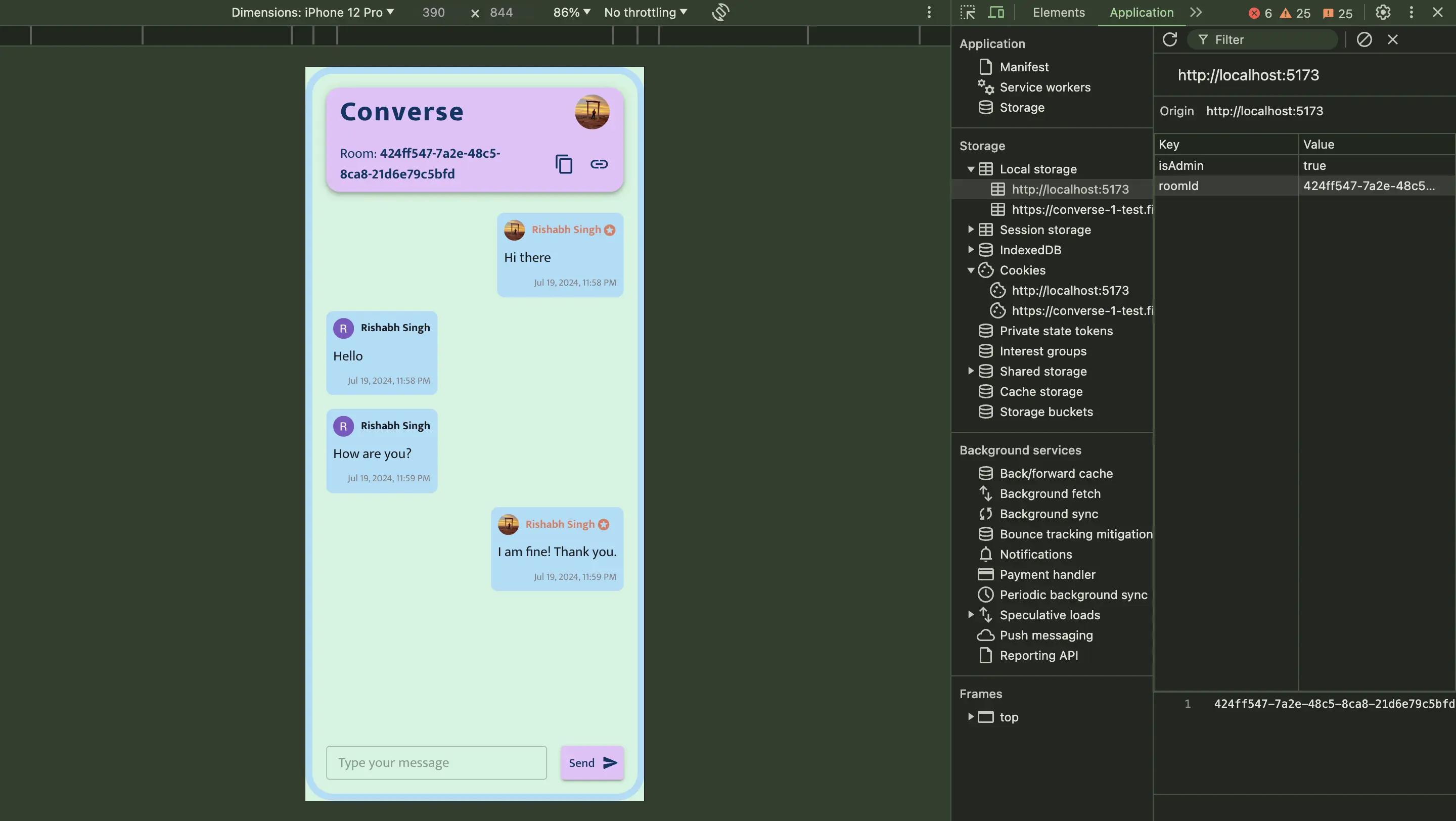Click the share link icon in Converse header

pyautogui.click(x=599, y=164)
